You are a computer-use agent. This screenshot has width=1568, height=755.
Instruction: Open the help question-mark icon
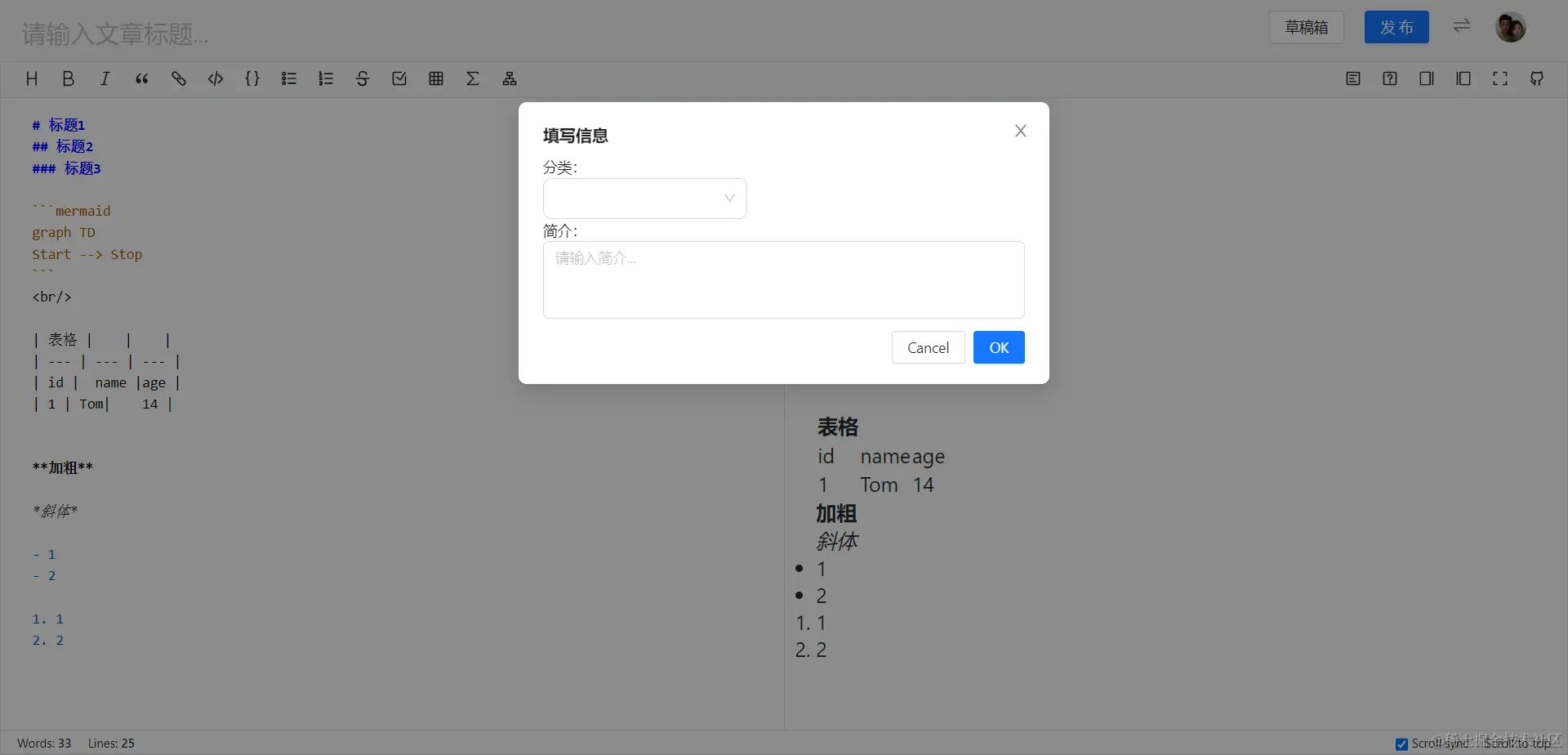[x=1390, y=78]
